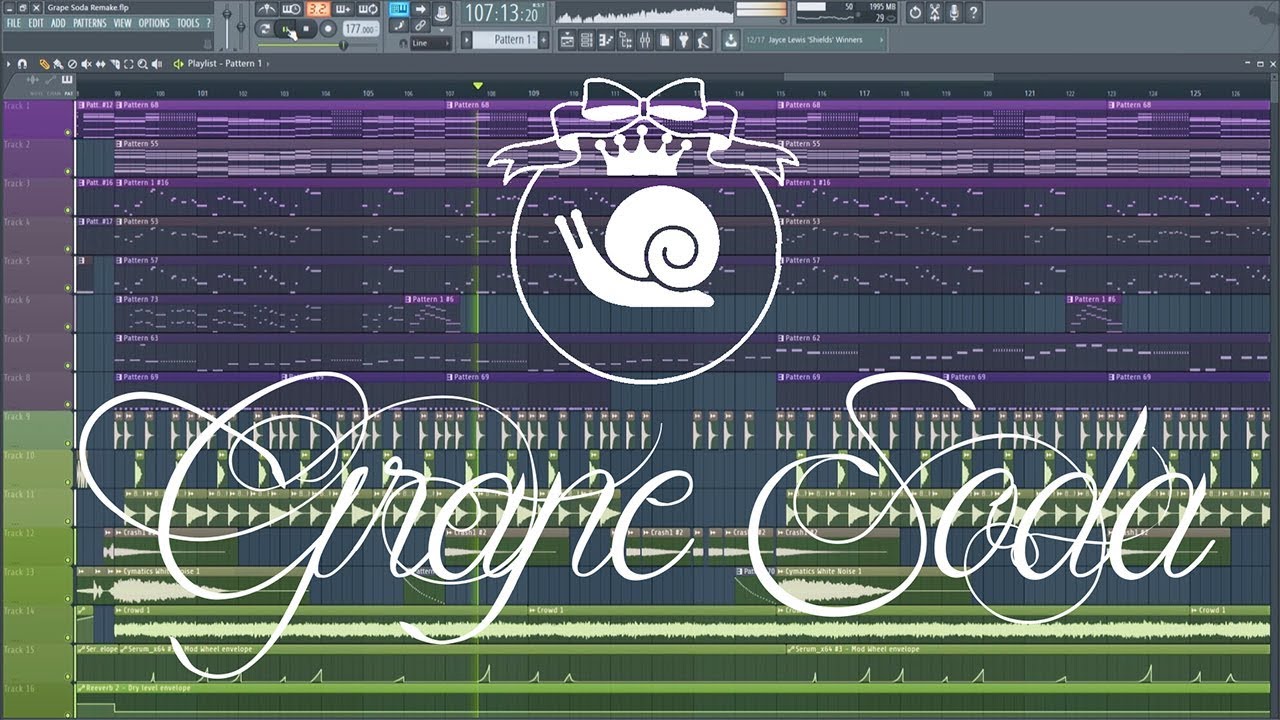
Task: Click the download content library icon
Action: [x=731, y=39]
